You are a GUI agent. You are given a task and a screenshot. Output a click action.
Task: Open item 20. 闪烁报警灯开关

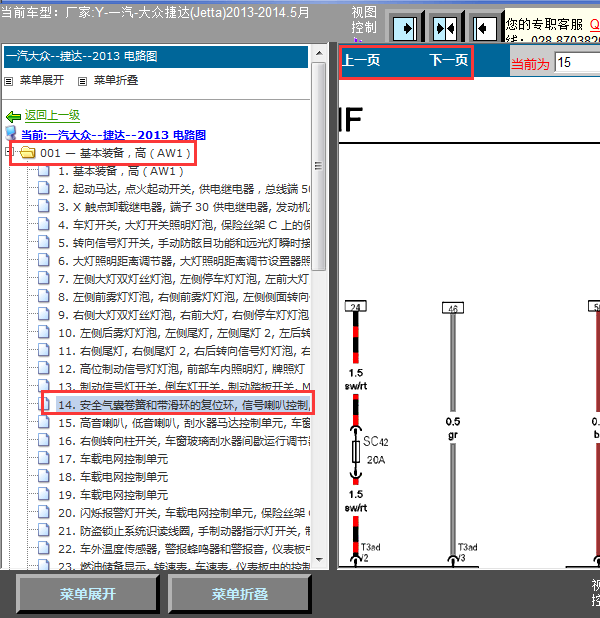(x=184, y=513)
